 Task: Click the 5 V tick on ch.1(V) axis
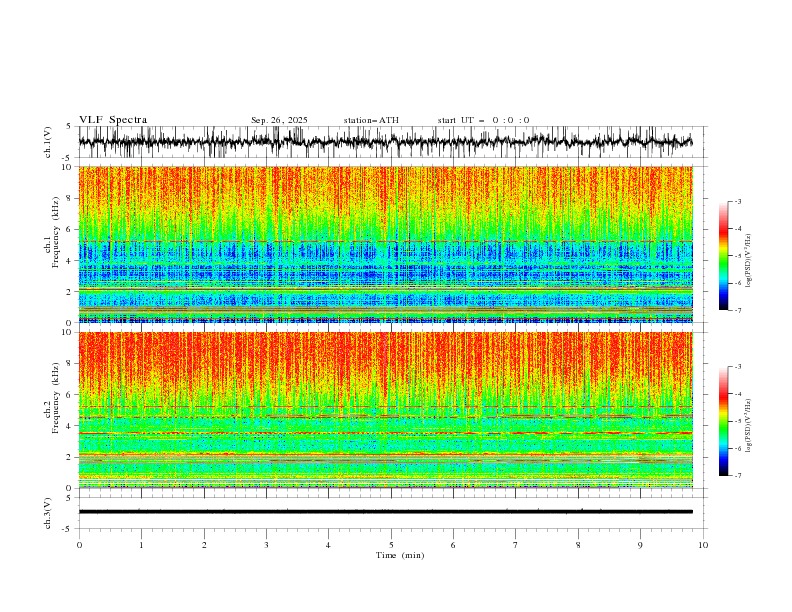(x=69, y=127)
